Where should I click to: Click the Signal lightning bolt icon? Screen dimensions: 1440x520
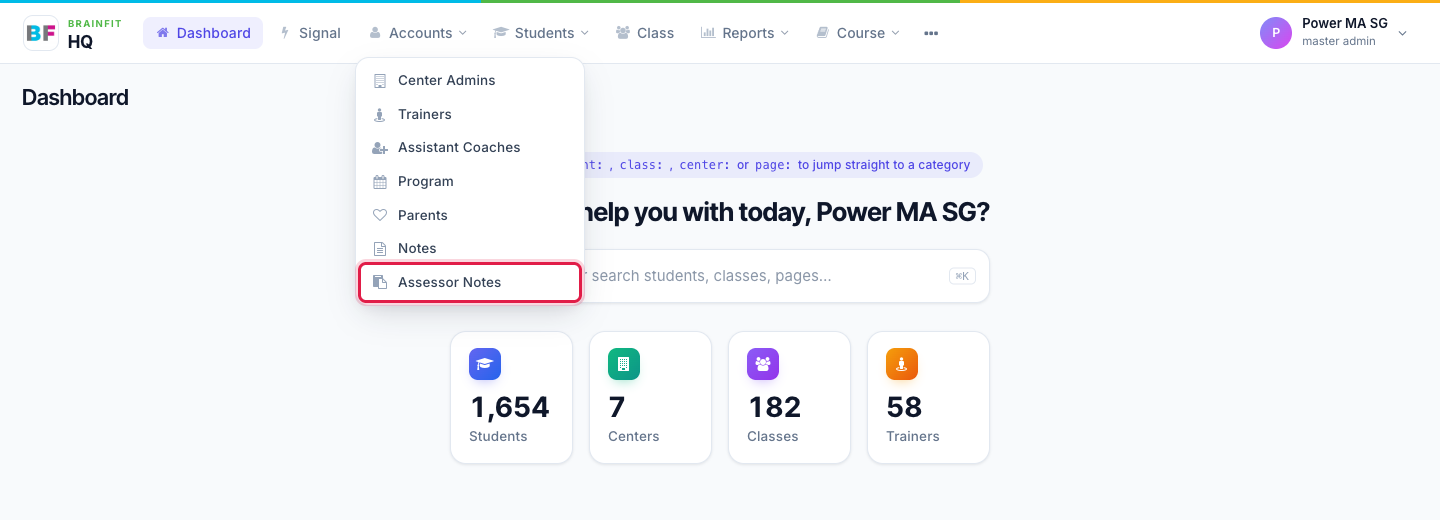[x=284, y=33]
